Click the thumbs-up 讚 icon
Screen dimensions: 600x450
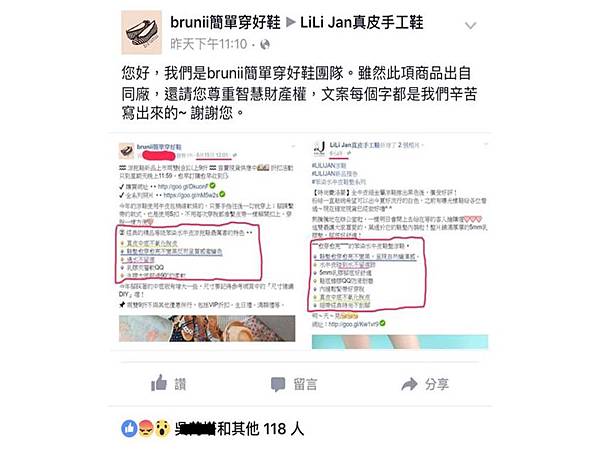(159, 383)
